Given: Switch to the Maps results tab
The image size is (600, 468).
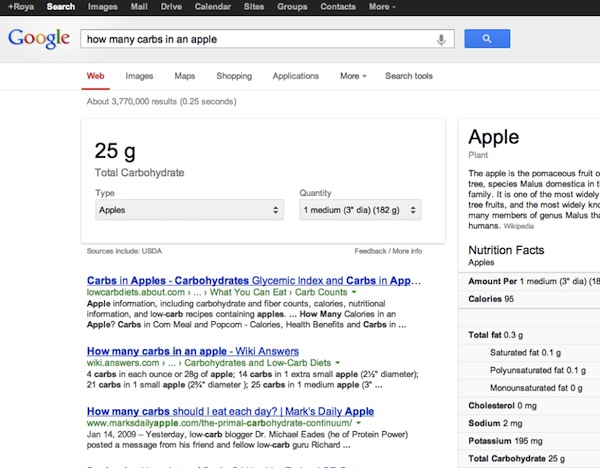Looking at the screenshot, I should pyautogui.click(x=185, y=76).
